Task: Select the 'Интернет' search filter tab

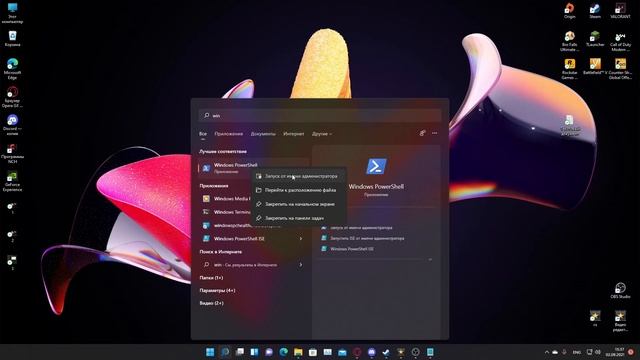Action: pyautogui.click(x=293, y=133)
